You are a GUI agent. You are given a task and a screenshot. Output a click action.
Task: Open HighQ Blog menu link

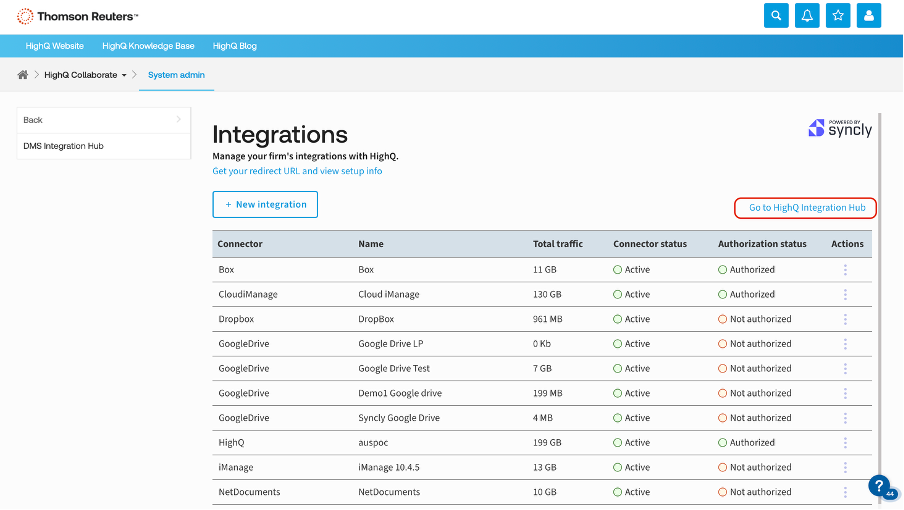(235, 46)
